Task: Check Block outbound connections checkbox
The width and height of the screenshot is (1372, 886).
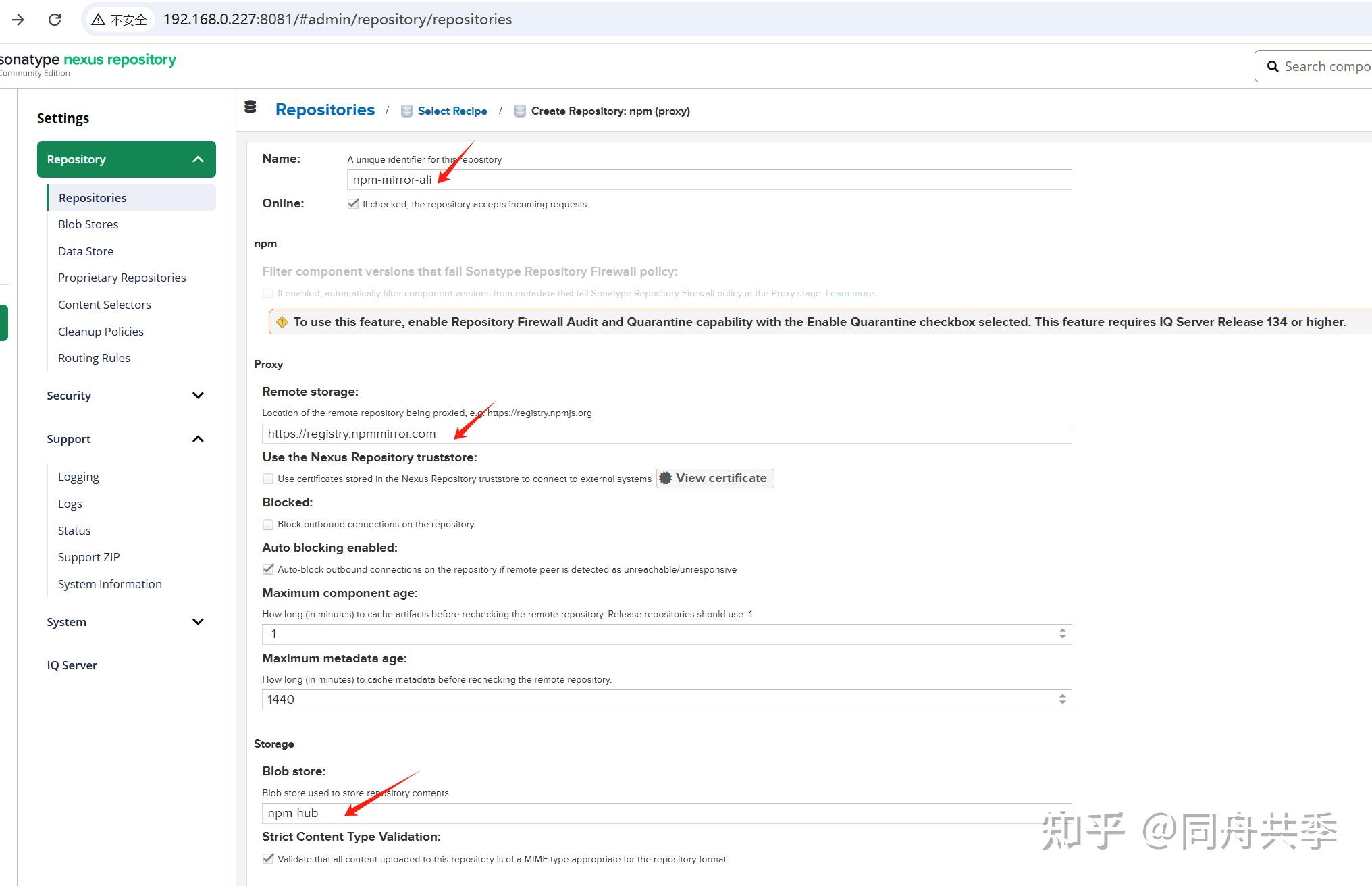Action: (x=268, y=524)
